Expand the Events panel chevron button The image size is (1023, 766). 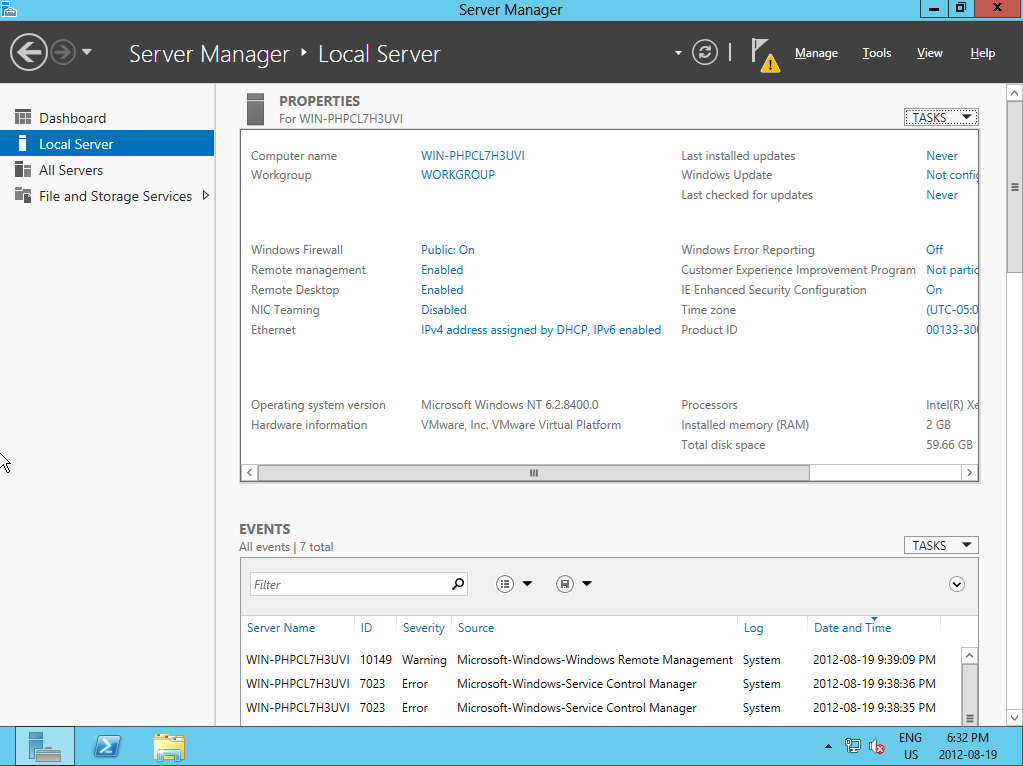[957, 584]
